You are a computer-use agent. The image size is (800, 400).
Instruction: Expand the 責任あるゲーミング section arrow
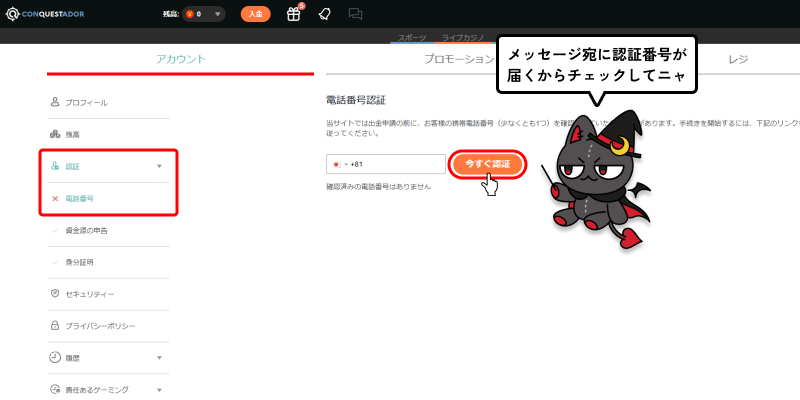[159, 390]
